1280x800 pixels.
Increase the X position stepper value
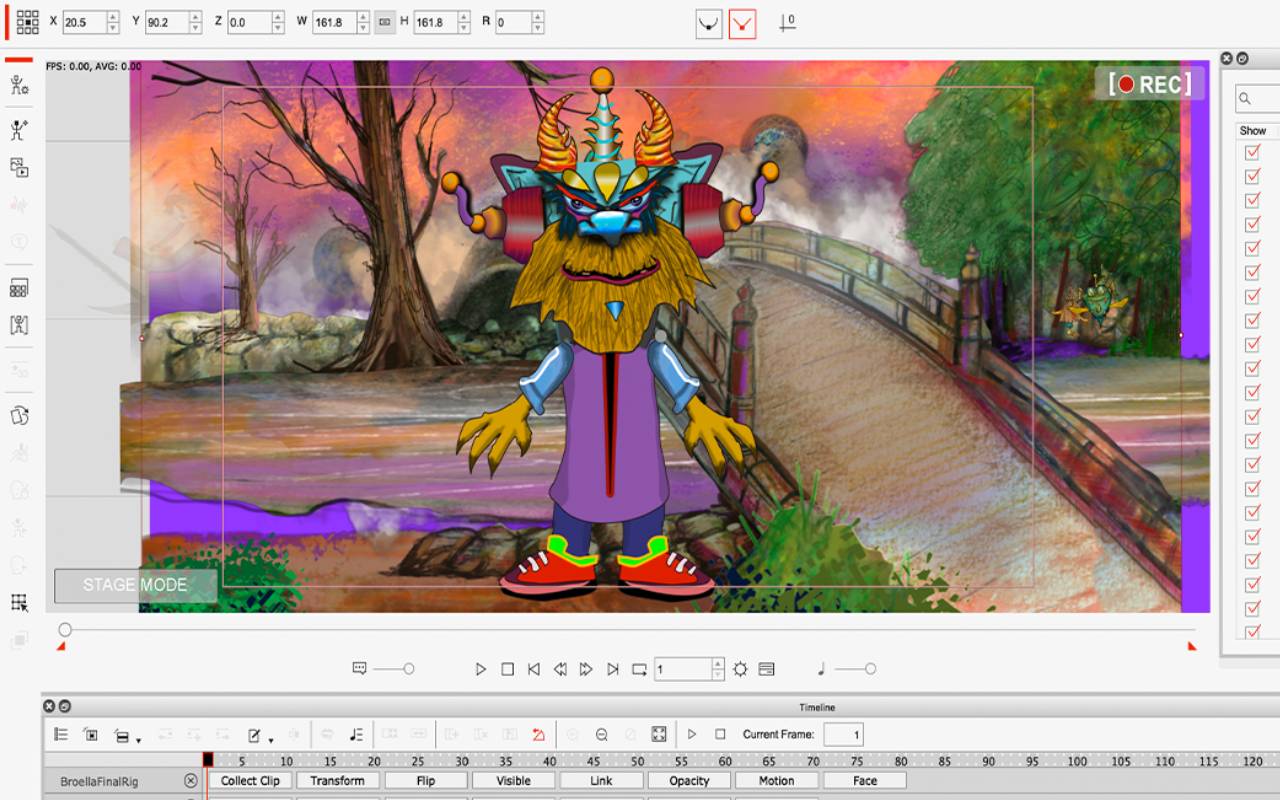[112, 17]
